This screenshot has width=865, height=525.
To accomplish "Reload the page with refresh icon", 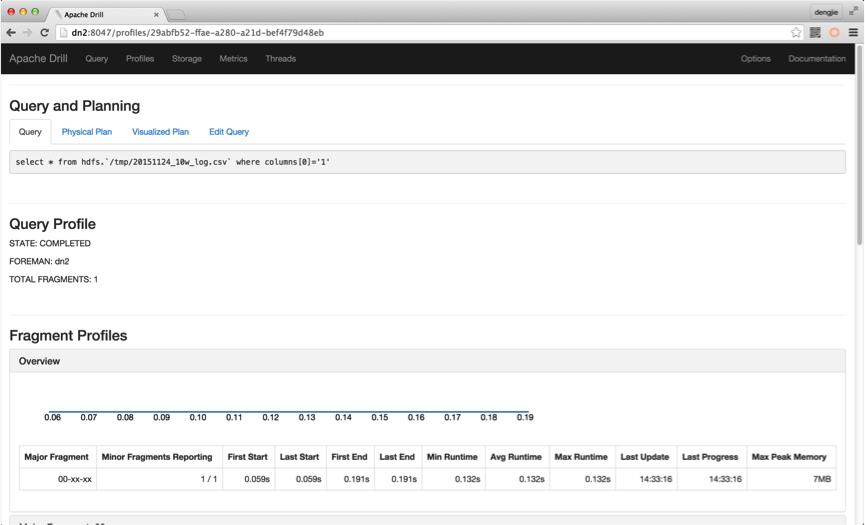I will point(45,33).
